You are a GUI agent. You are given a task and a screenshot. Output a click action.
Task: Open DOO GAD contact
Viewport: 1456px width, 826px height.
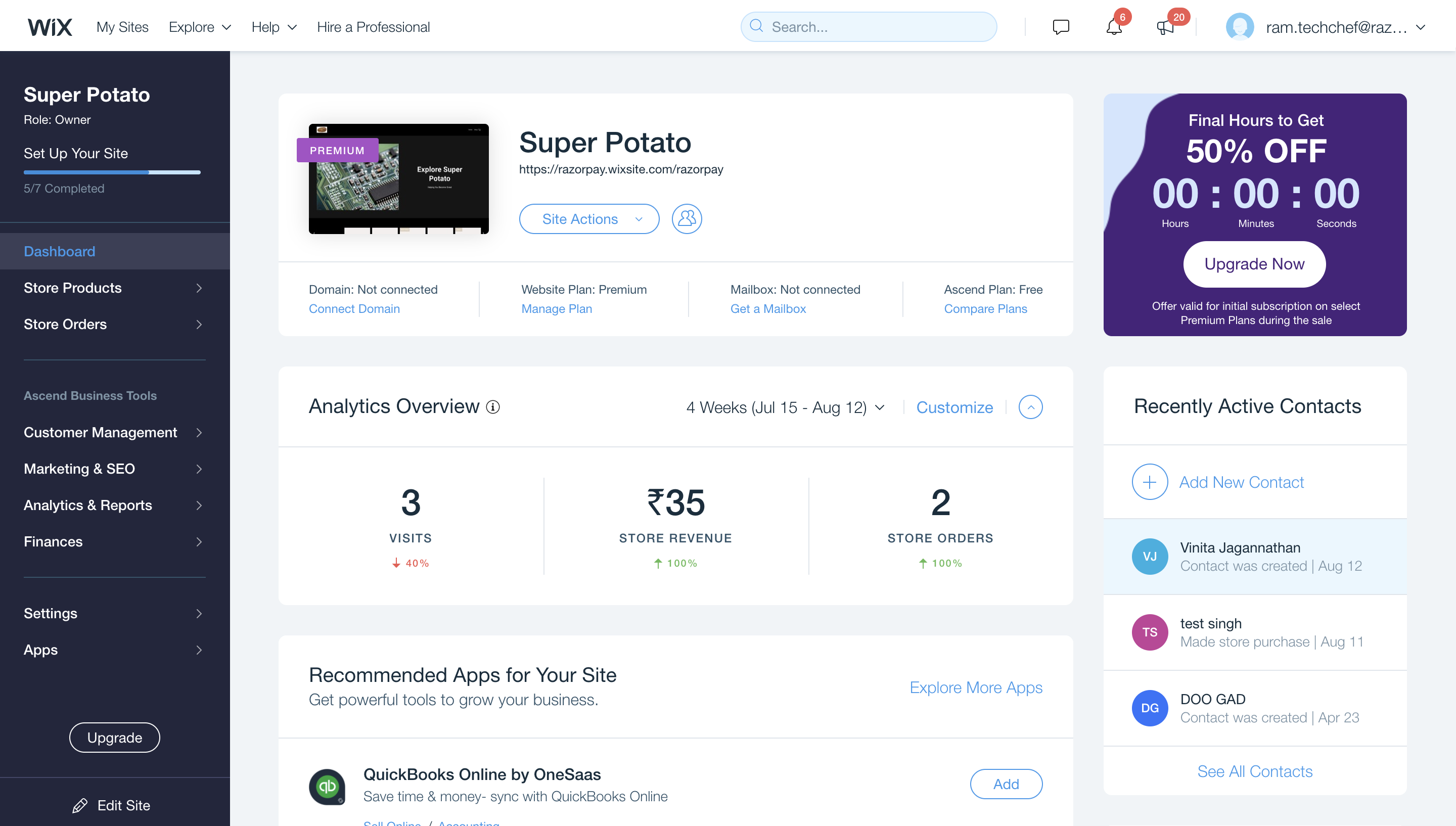coord(1255,709)
